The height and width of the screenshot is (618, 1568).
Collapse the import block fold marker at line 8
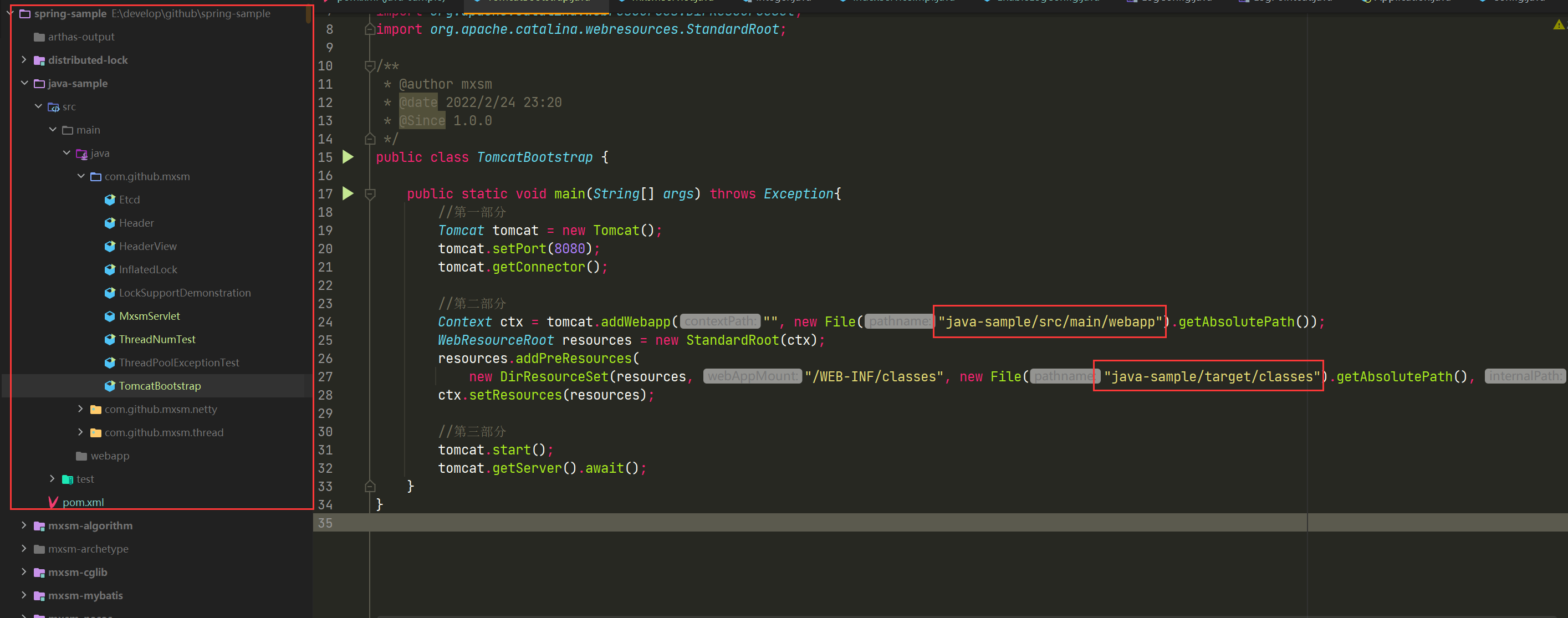coord(370,29)
